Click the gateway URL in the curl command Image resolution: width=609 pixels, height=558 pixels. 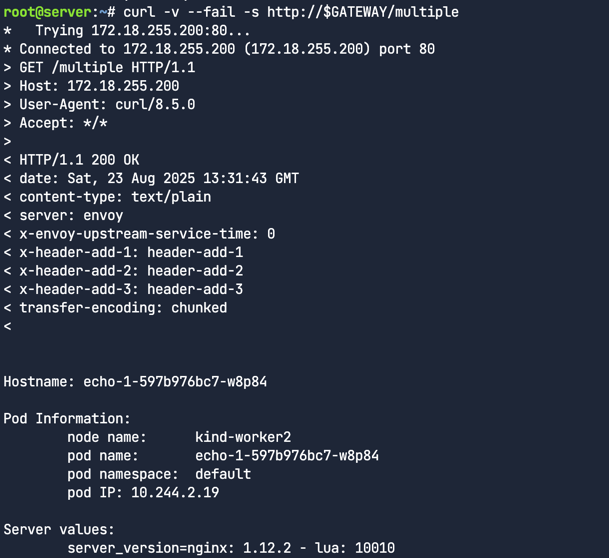point(362,12)
